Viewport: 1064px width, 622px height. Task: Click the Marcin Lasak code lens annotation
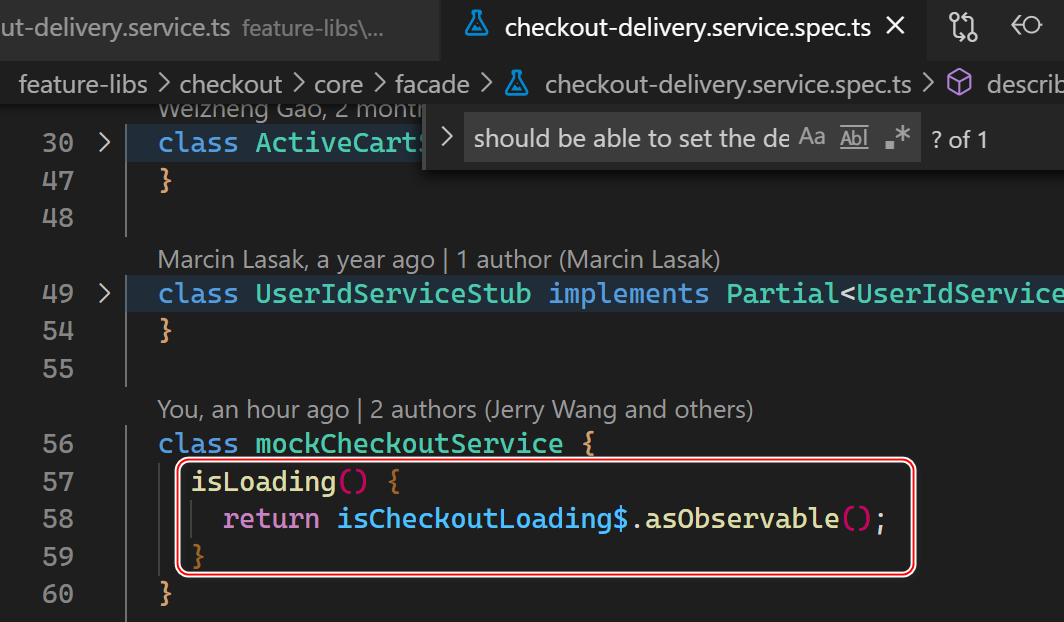click(438, 260)
